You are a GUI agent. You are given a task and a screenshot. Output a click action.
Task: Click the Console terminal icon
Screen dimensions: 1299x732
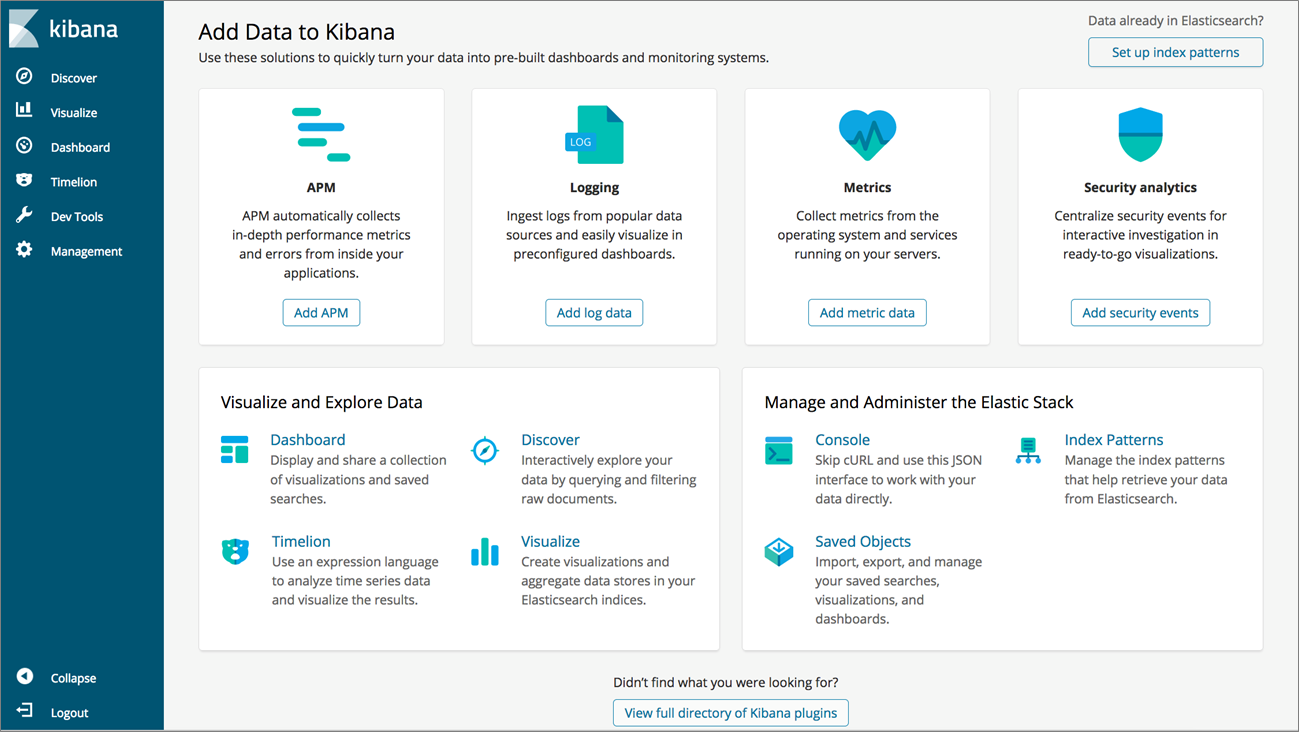click(x=779, y=450)
